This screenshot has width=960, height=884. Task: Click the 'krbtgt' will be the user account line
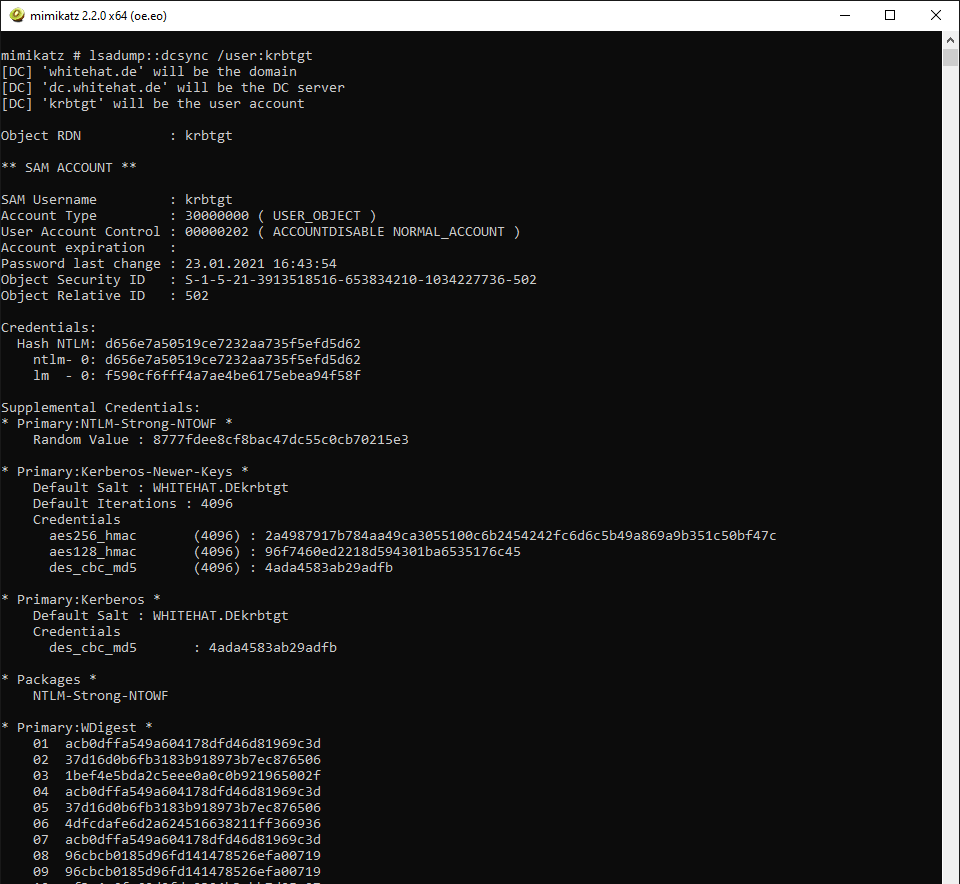click(x=152, y=103)
